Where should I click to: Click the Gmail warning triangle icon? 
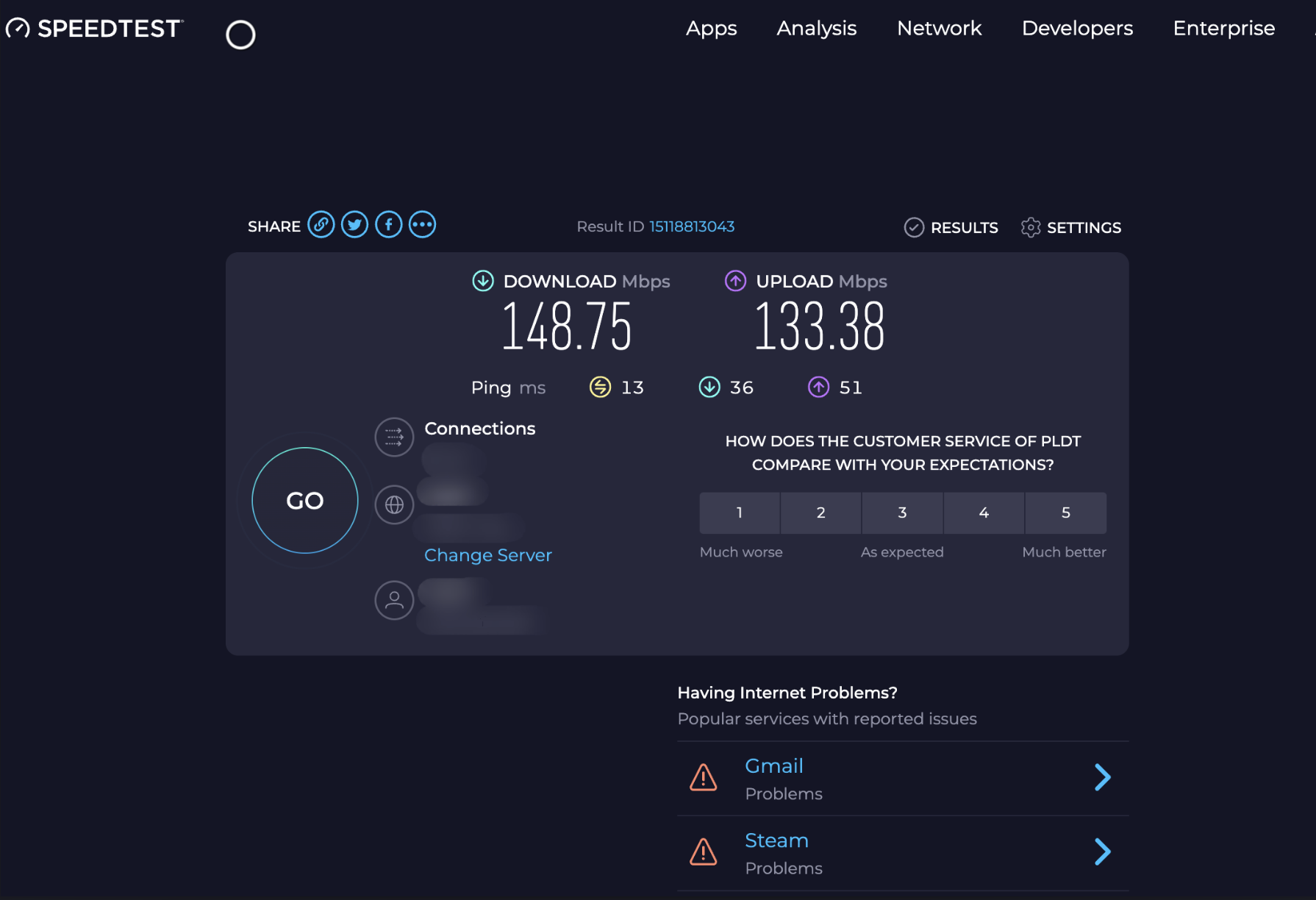pos(704,777)
